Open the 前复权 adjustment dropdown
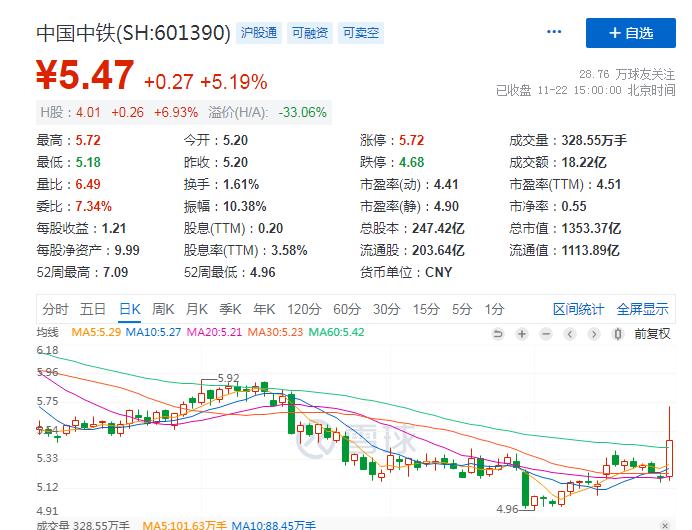The width and height of the screenshot is (692, 530). [x=652, y=334]
